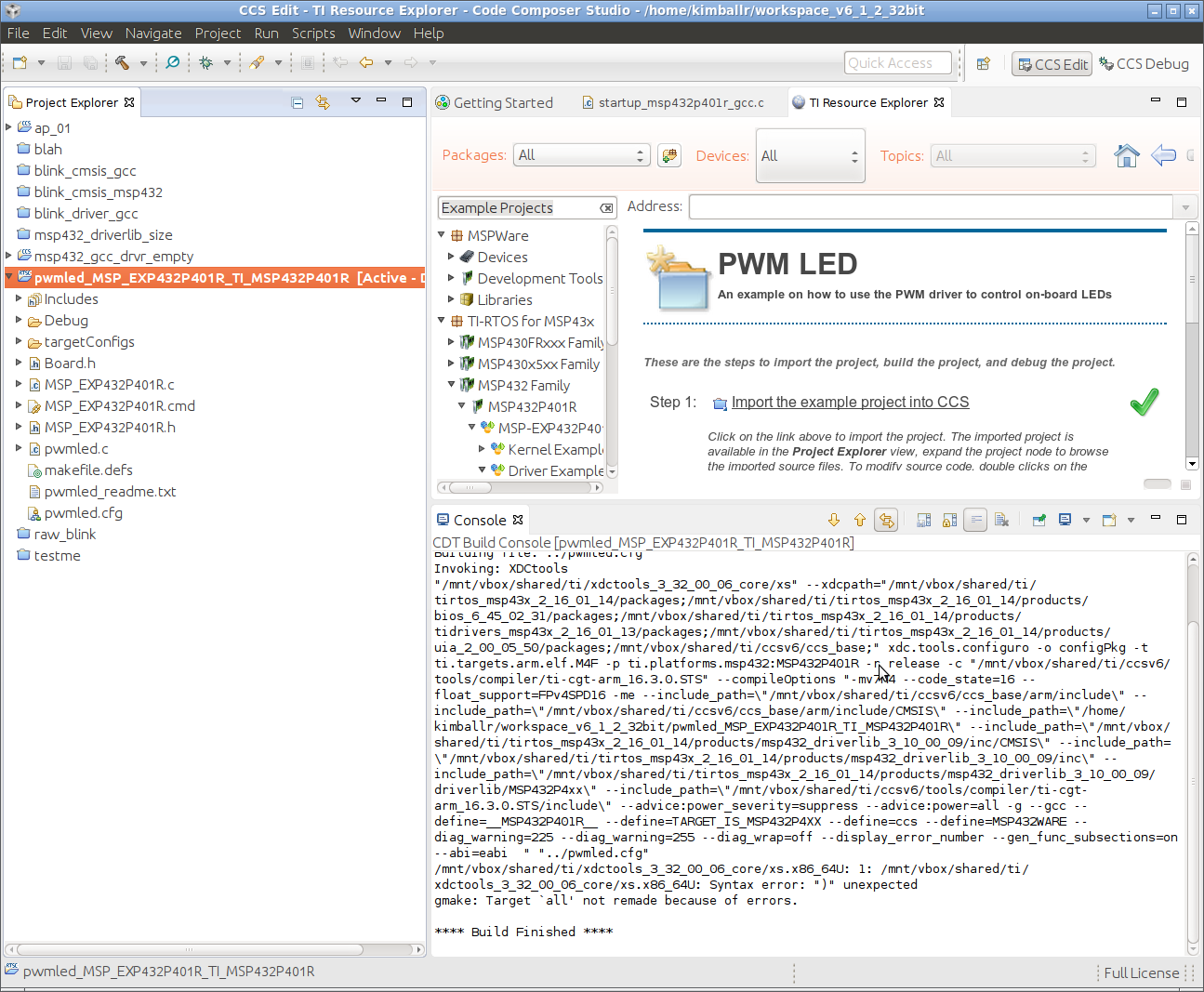Toggle Link with Editor in Project Explorer
The image size is (1204, 992).
point(323,102)
